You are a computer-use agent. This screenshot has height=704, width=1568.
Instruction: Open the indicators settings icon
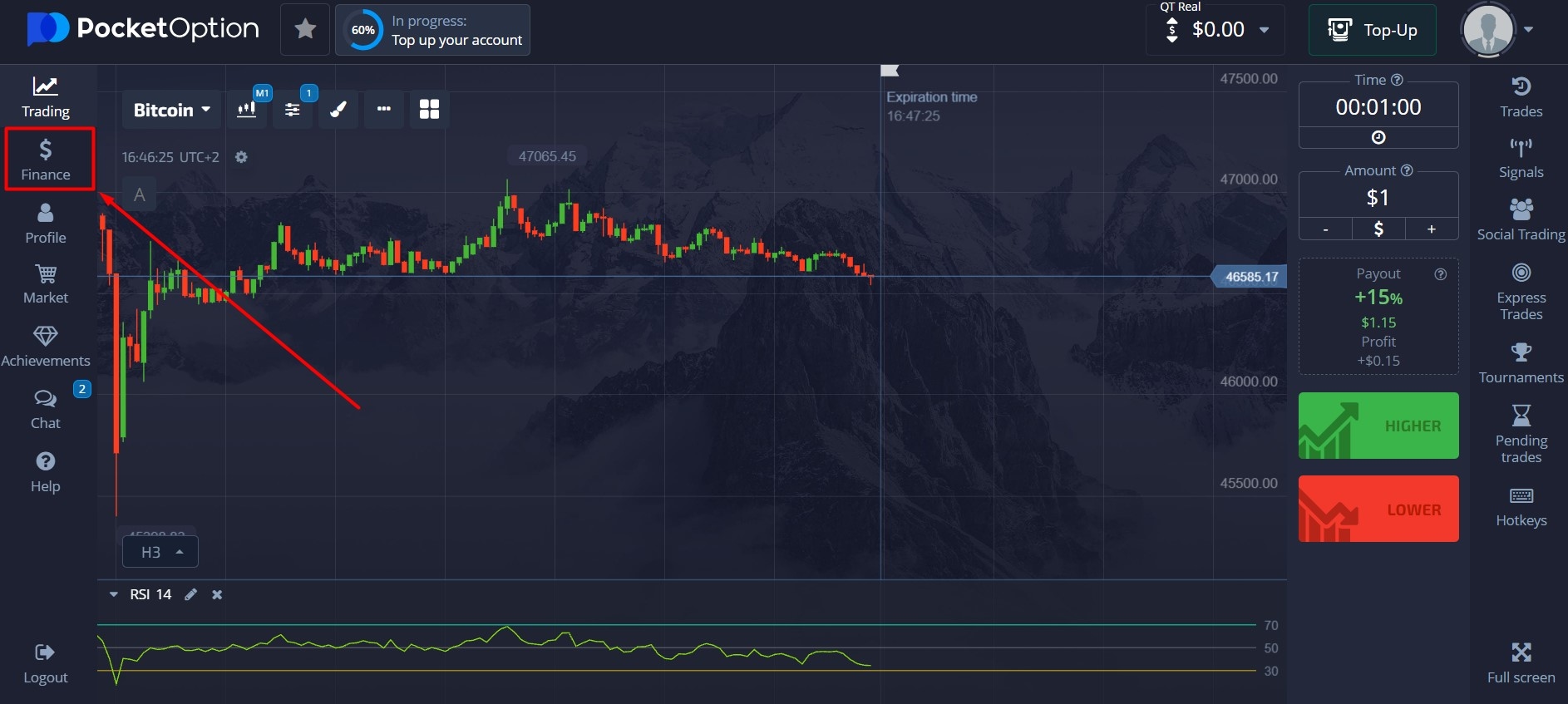[x=293, y=110]
